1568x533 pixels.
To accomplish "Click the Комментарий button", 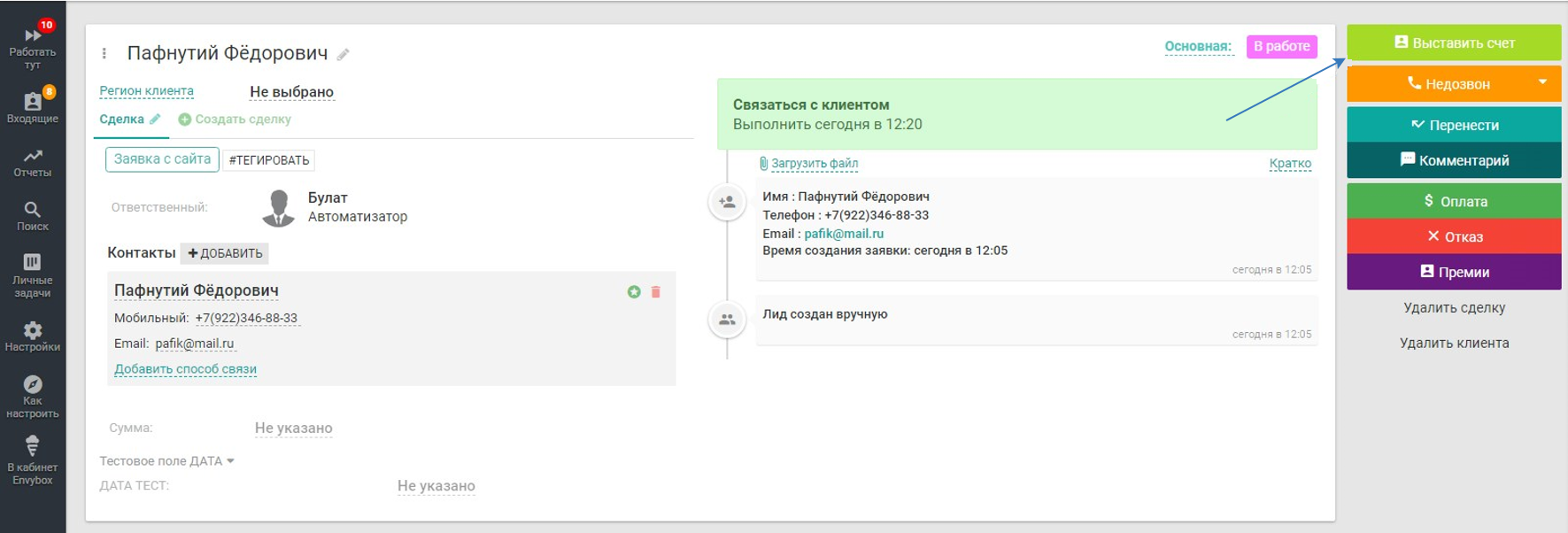I will click(1454, 160).
